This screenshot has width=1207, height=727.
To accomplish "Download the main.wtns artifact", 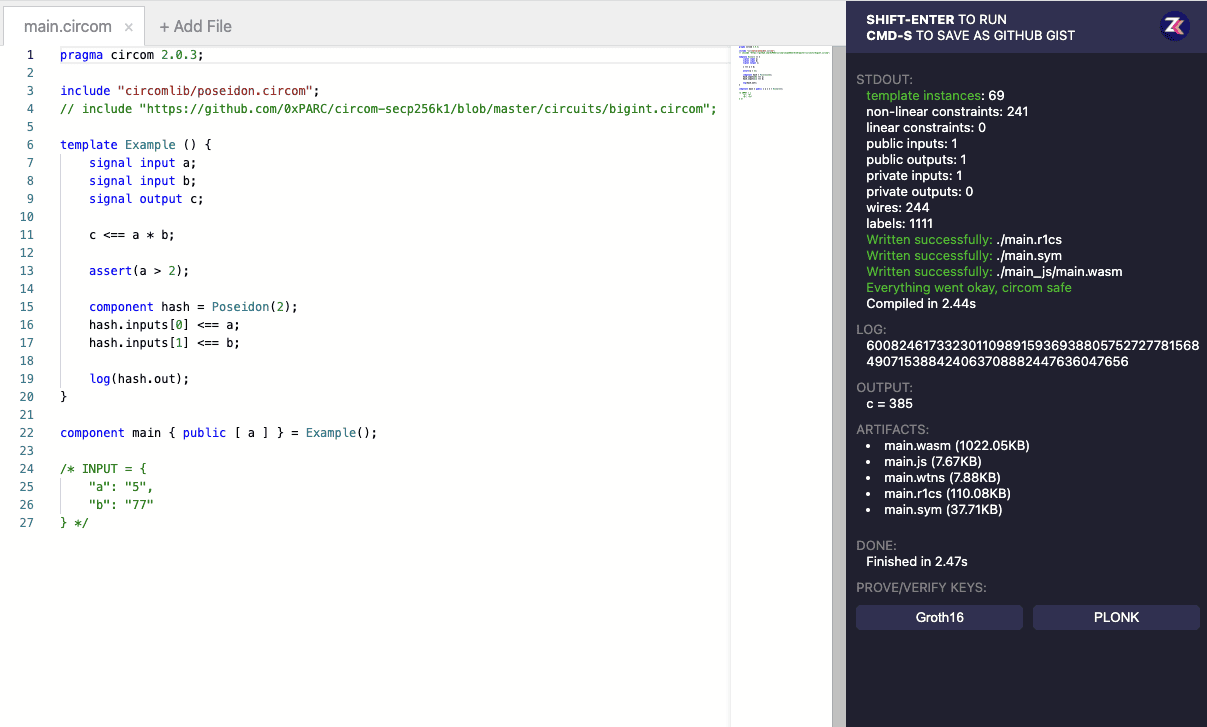I will click(942, 477).
